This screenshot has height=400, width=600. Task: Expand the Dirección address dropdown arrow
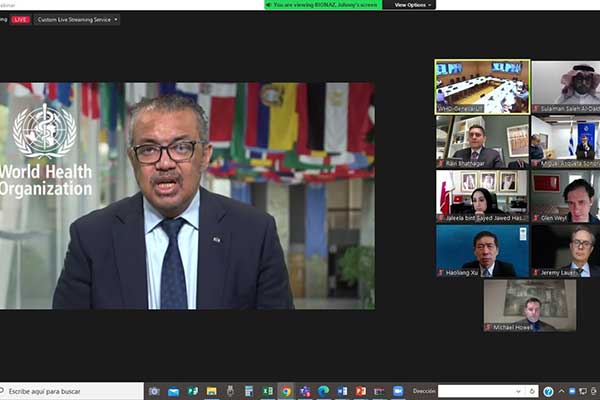(518, 391)
